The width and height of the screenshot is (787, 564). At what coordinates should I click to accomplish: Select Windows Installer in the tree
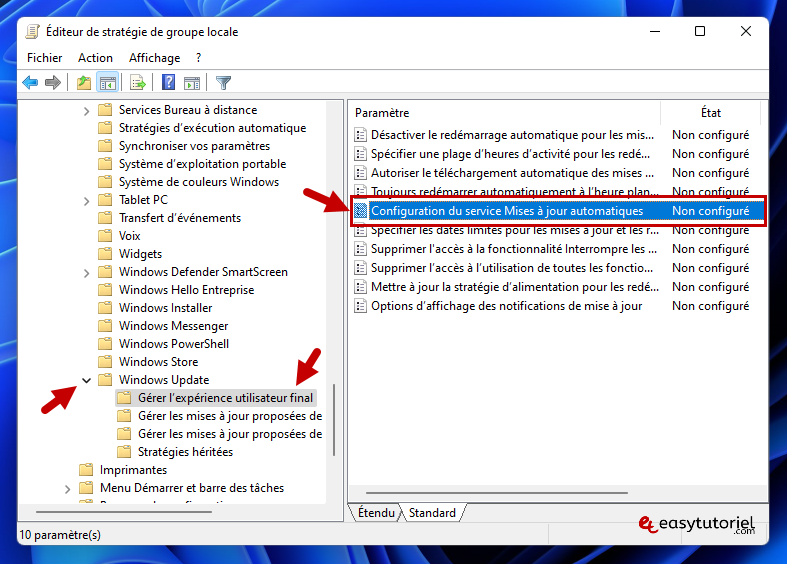(165, 308)
